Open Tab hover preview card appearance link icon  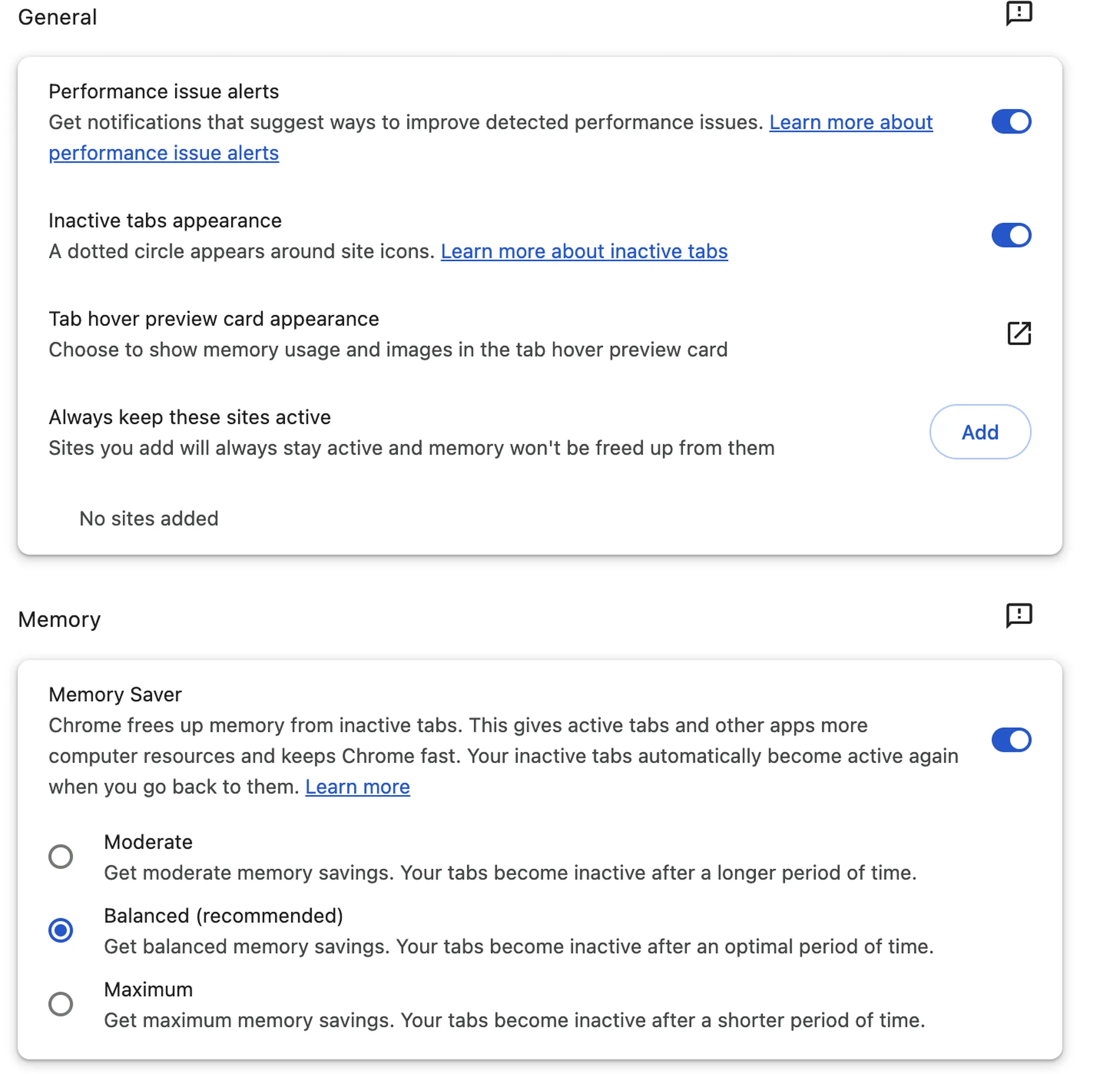coord(1019,333)
